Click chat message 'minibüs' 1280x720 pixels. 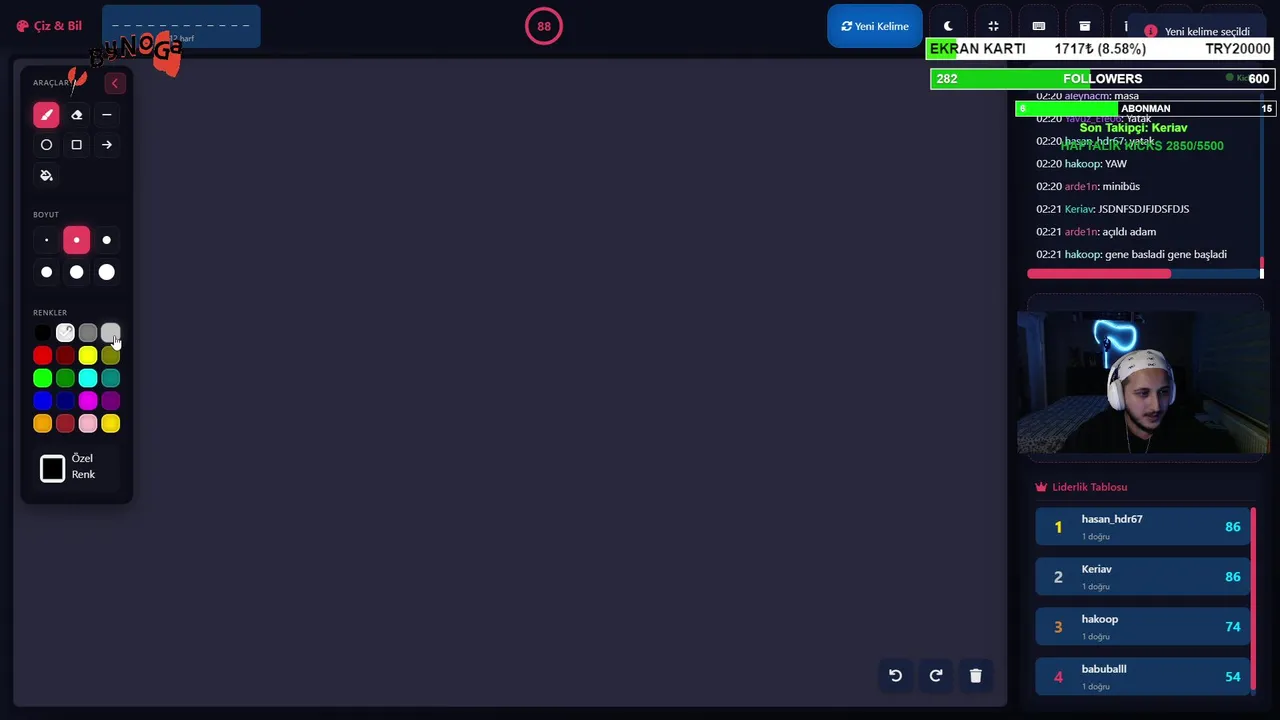tap(1121, 186)
